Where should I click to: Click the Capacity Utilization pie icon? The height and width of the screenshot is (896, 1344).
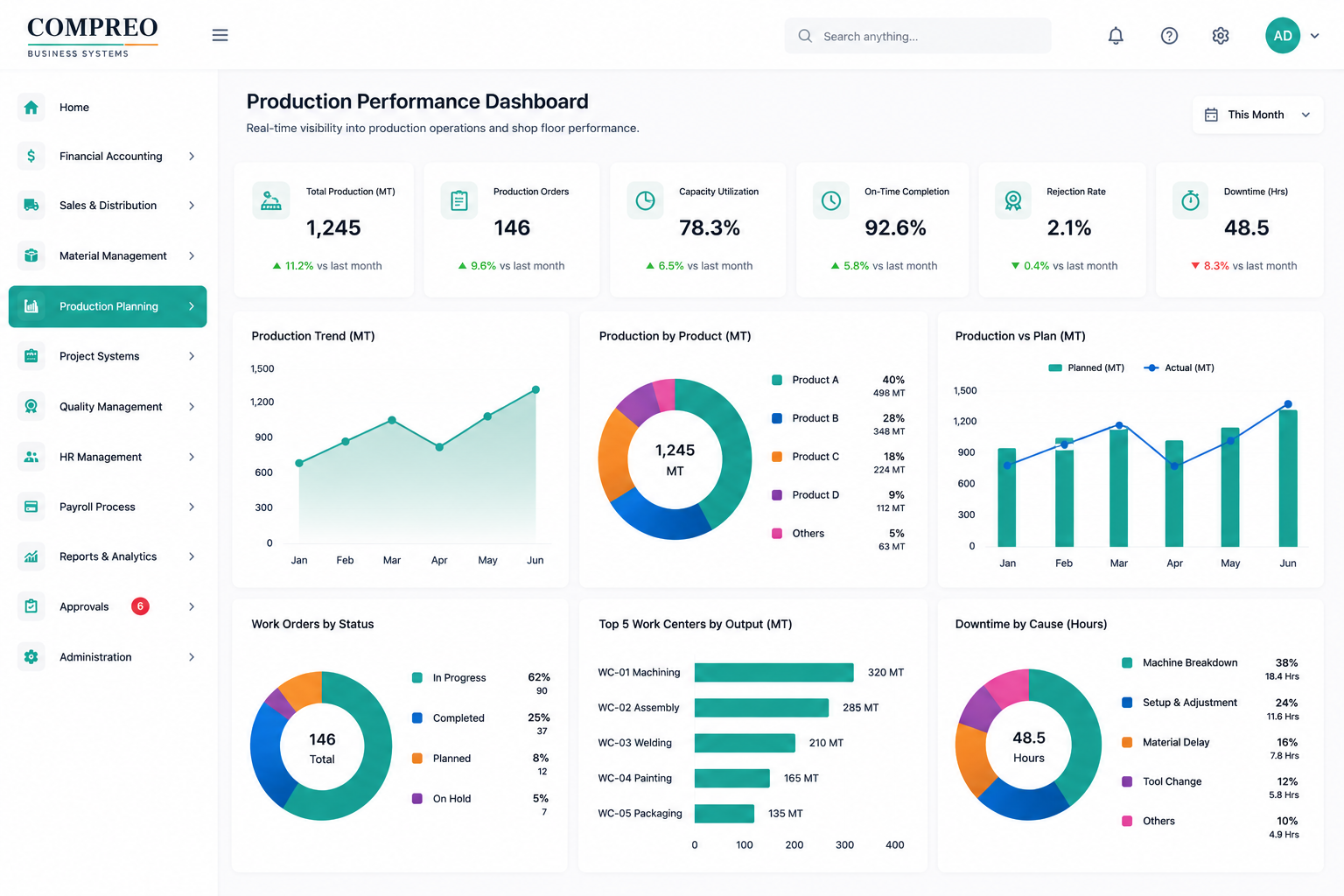(x=645, y=201)
